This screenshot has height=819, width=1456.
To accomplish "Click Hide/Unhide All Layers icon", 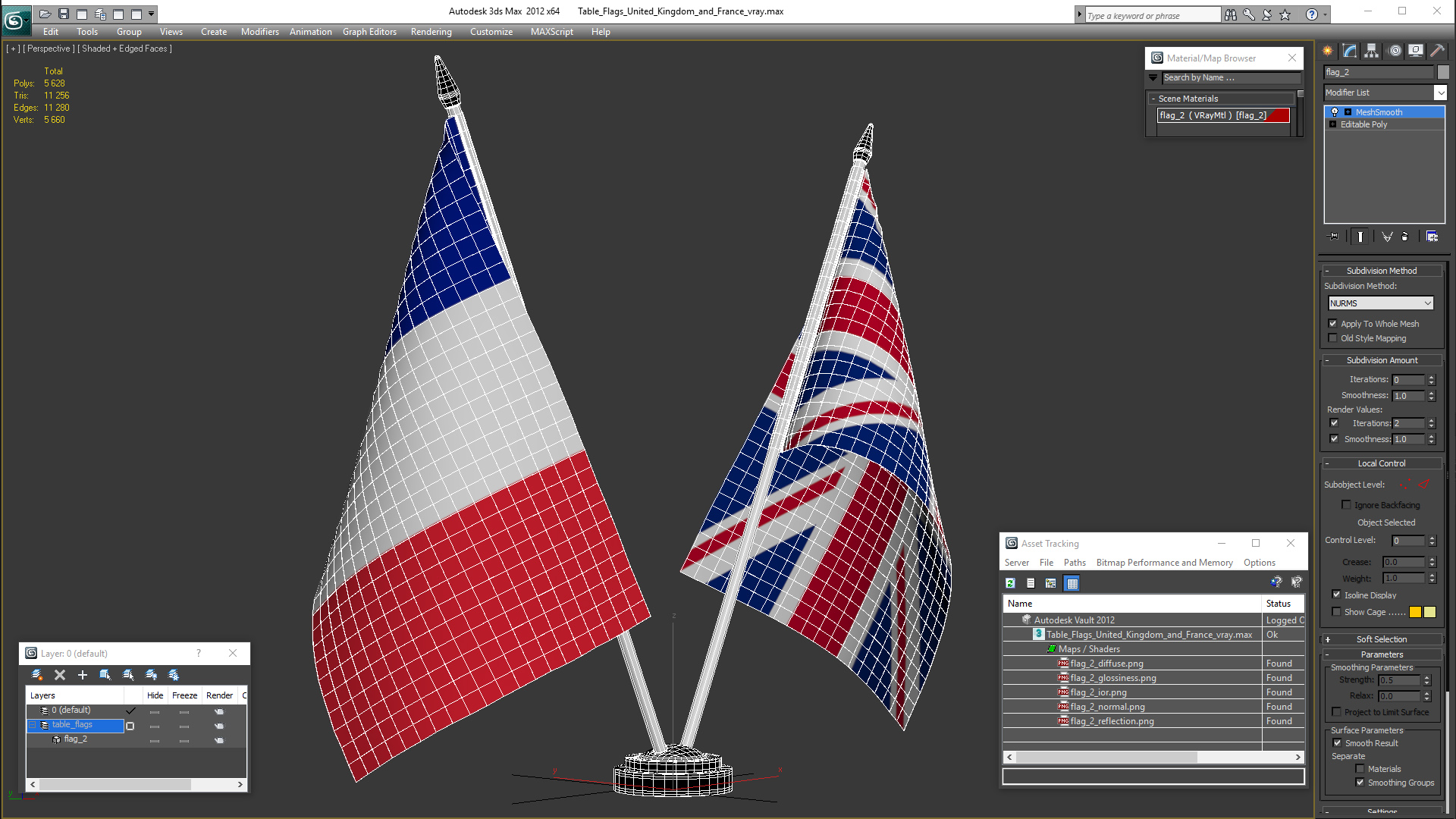I will pyautogui.click(x=151, y=675).
